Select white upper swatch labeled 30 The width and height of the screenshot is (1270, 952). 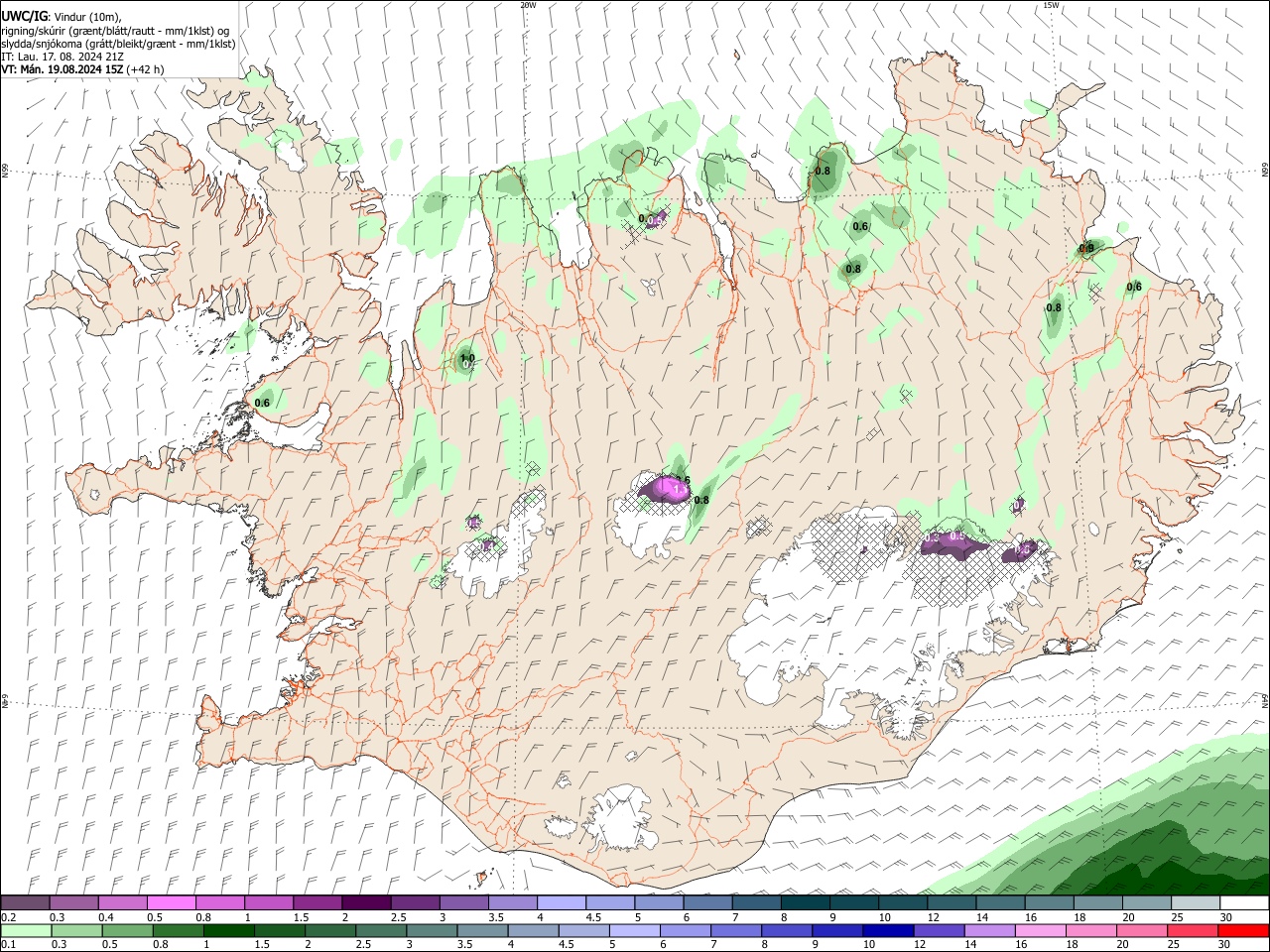1243,903
